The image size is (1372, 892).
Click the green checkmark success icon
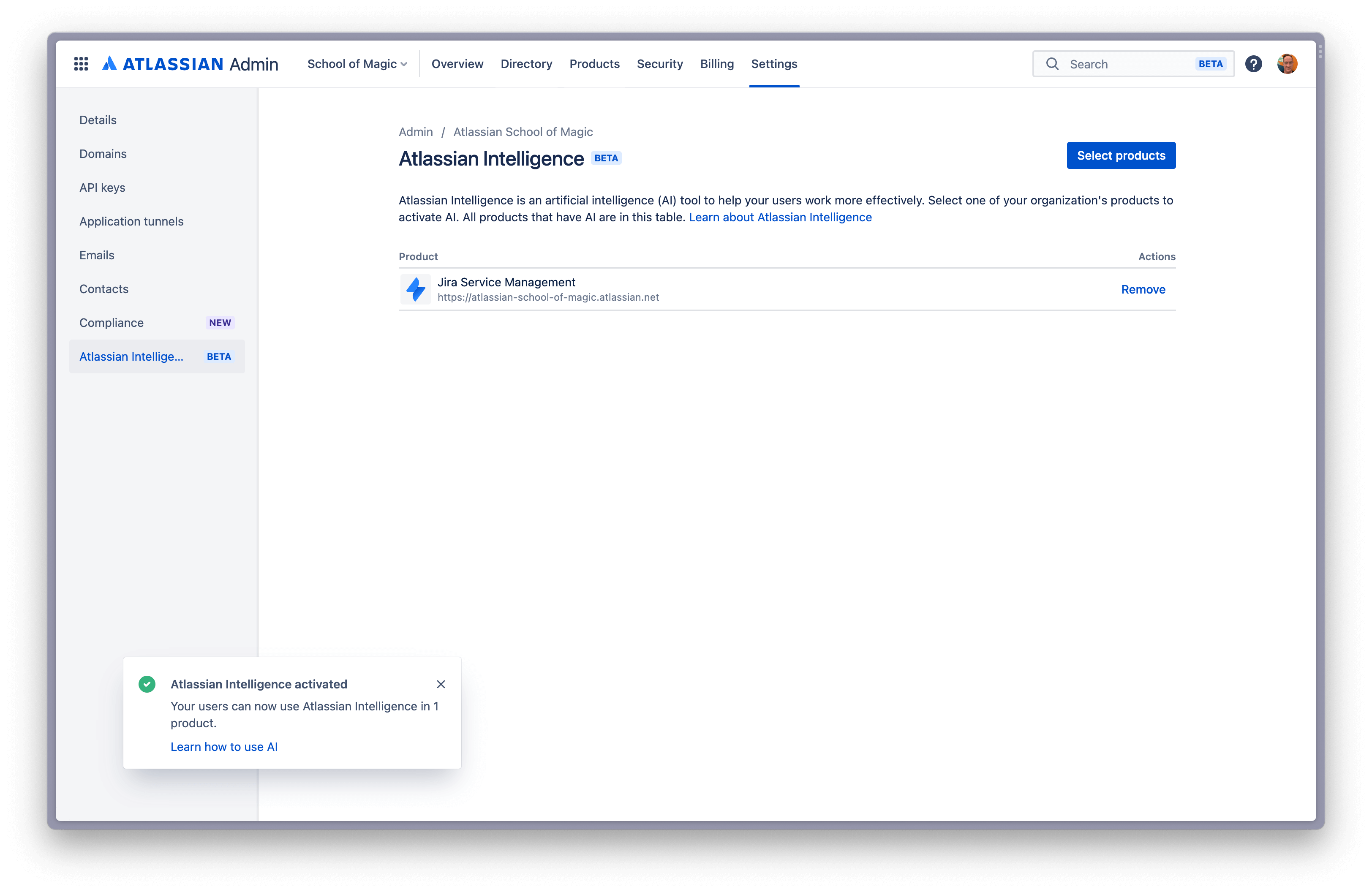147,684
